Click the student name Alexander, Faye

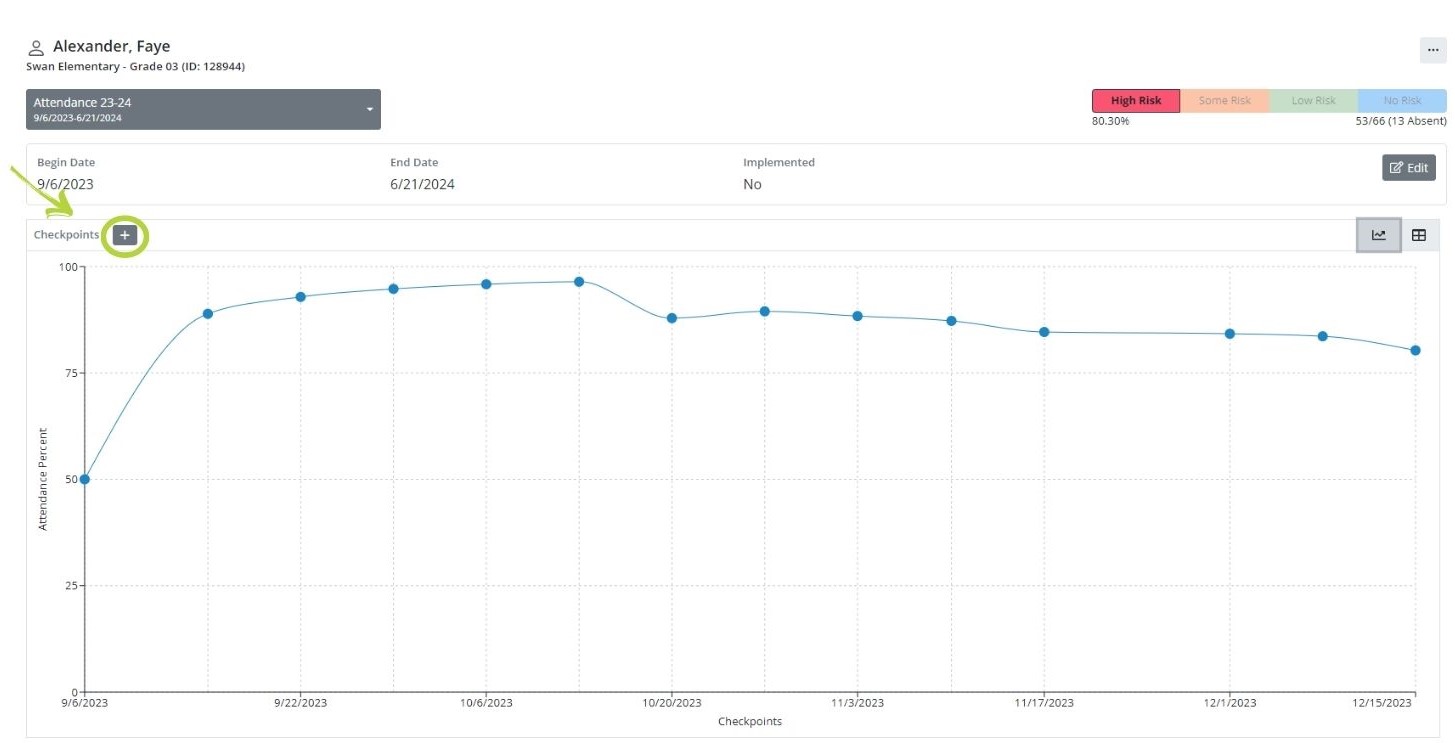tap(111, 47)
